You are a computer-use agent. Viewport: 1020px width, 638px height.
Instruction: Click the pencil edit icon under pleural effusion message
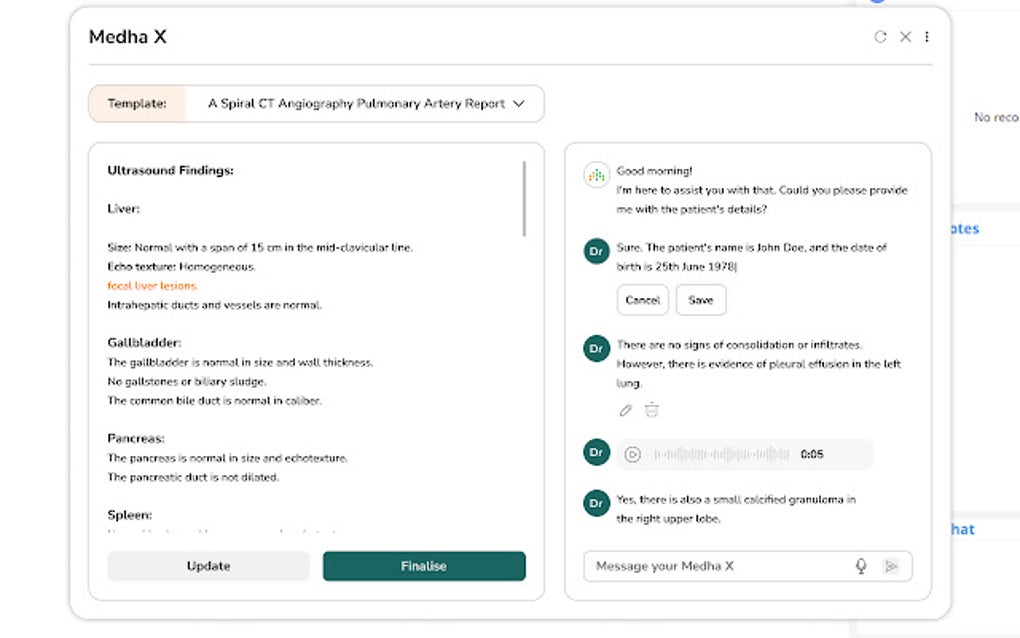(626, 410)
